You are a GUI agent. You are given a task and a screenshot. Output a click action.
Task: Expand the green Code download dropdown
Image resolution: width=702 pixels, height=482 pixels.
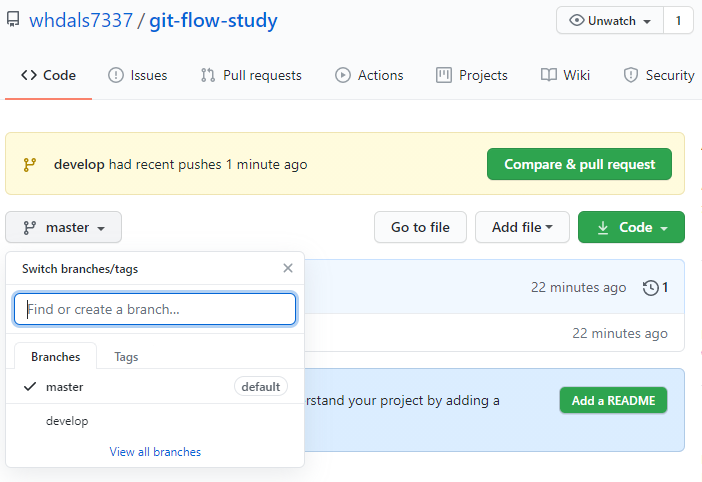(631, 227)
